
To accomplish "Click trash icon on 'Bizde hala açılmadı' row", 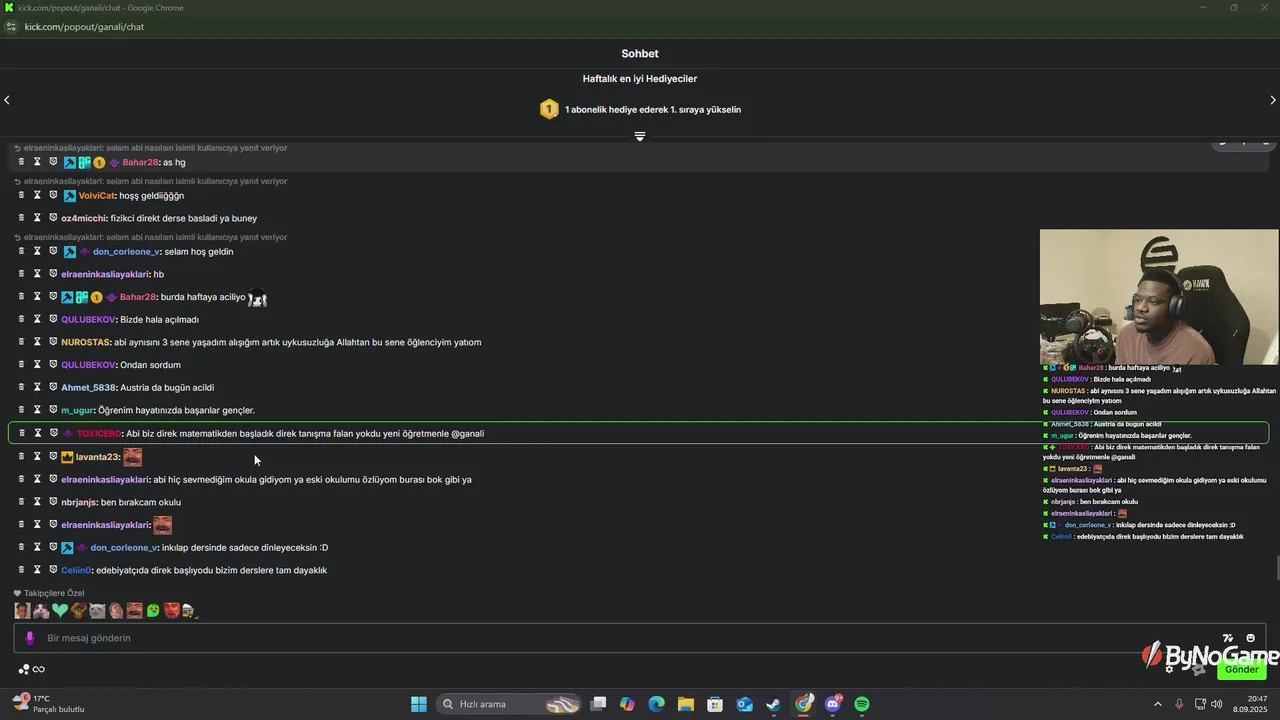I will (x=21, y=319).
